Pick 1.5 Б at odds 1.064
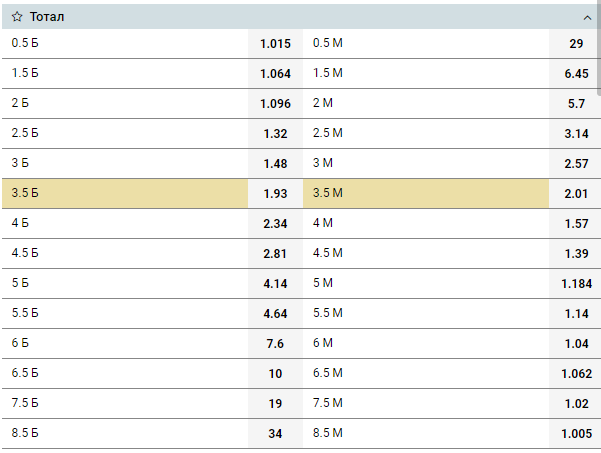The image size is (601, 453). tap(274, 73)
